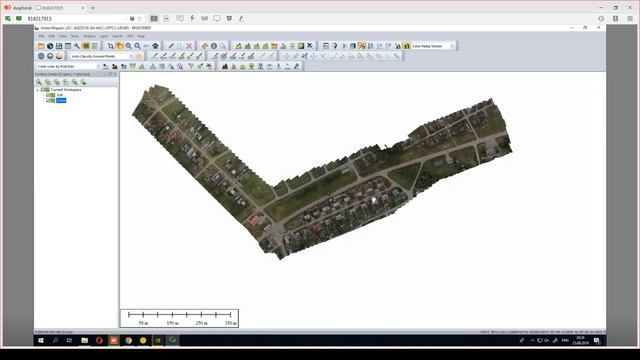Click the remote taskbar clock
This screenshot has width=640, height=360.
pyautogui.click(x=580, y=340)
